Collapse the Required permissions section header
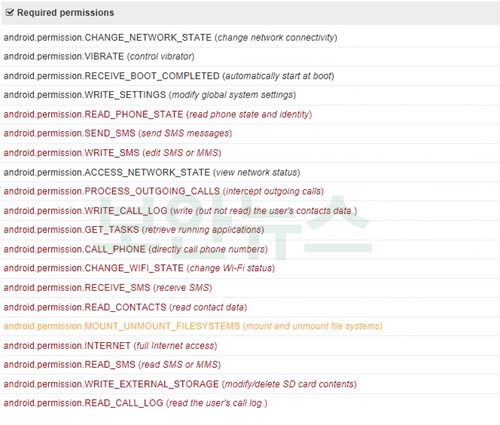Screen dimensions: 500x425 pyautogui.click(x=250, y=13)
